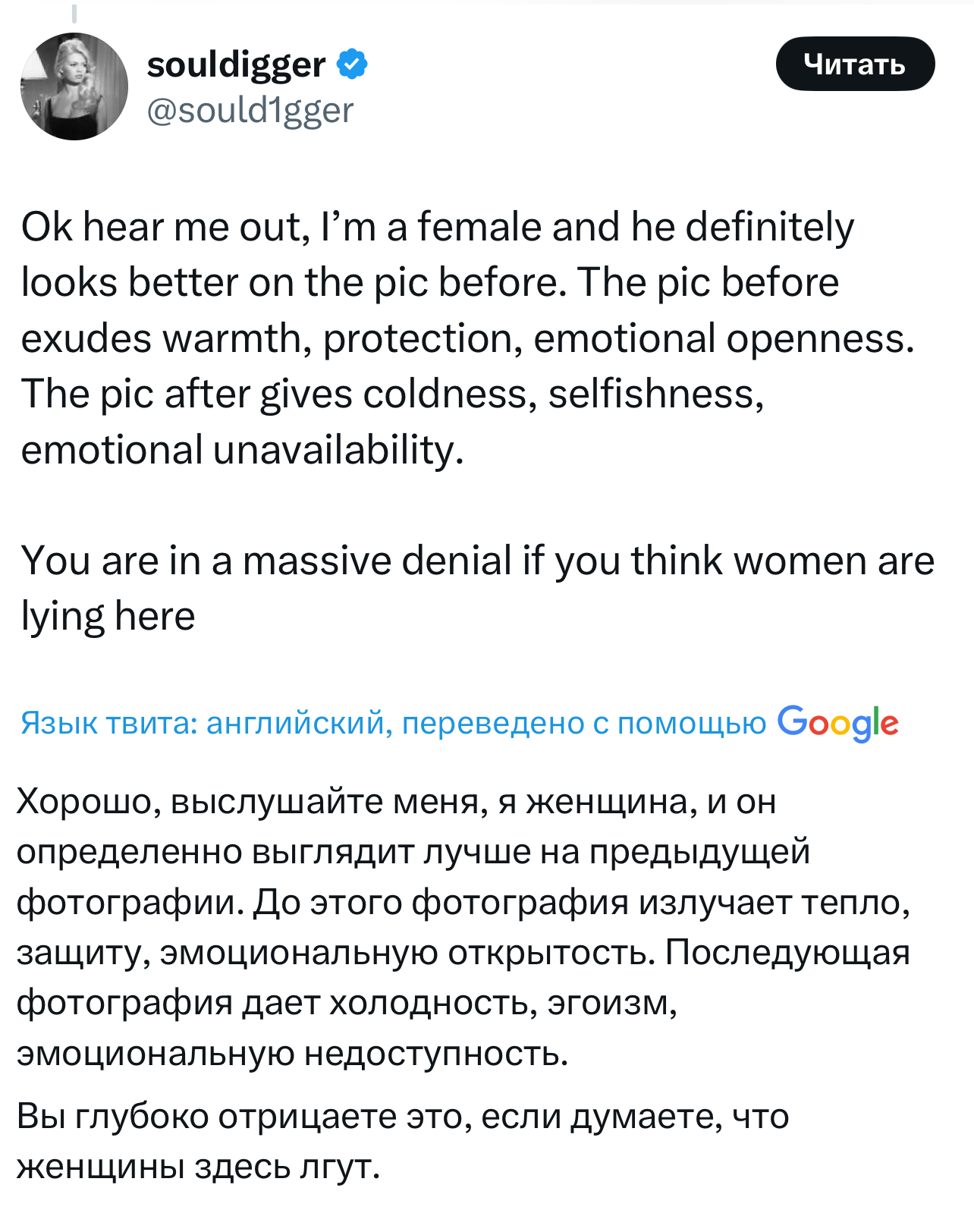Open souldigger's profile avatar photo
Image resolution: width=974 pixels, height=1232 pixels.
tap(74, 86)
